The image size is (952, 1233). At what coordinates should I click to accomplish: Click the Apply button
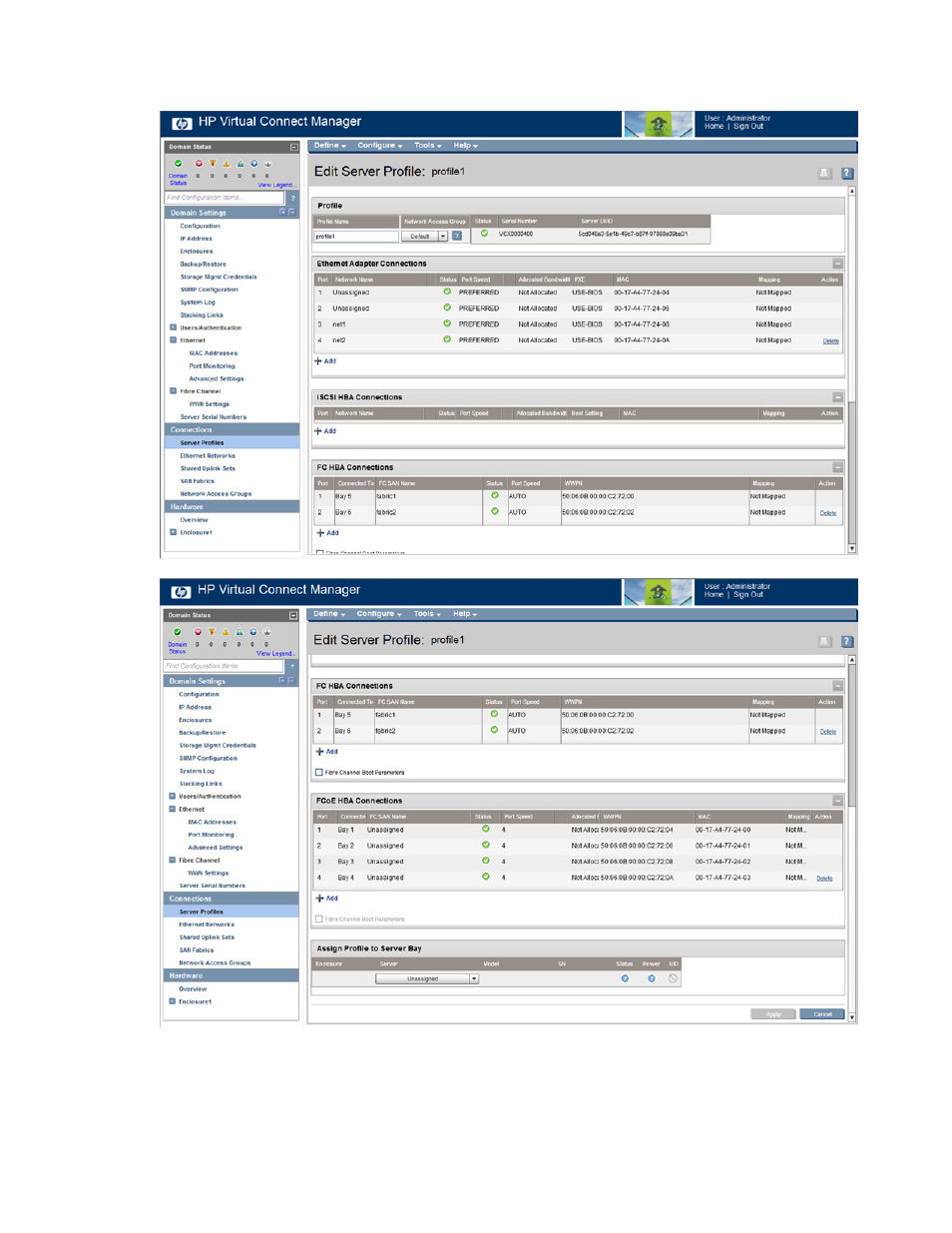773,1014
